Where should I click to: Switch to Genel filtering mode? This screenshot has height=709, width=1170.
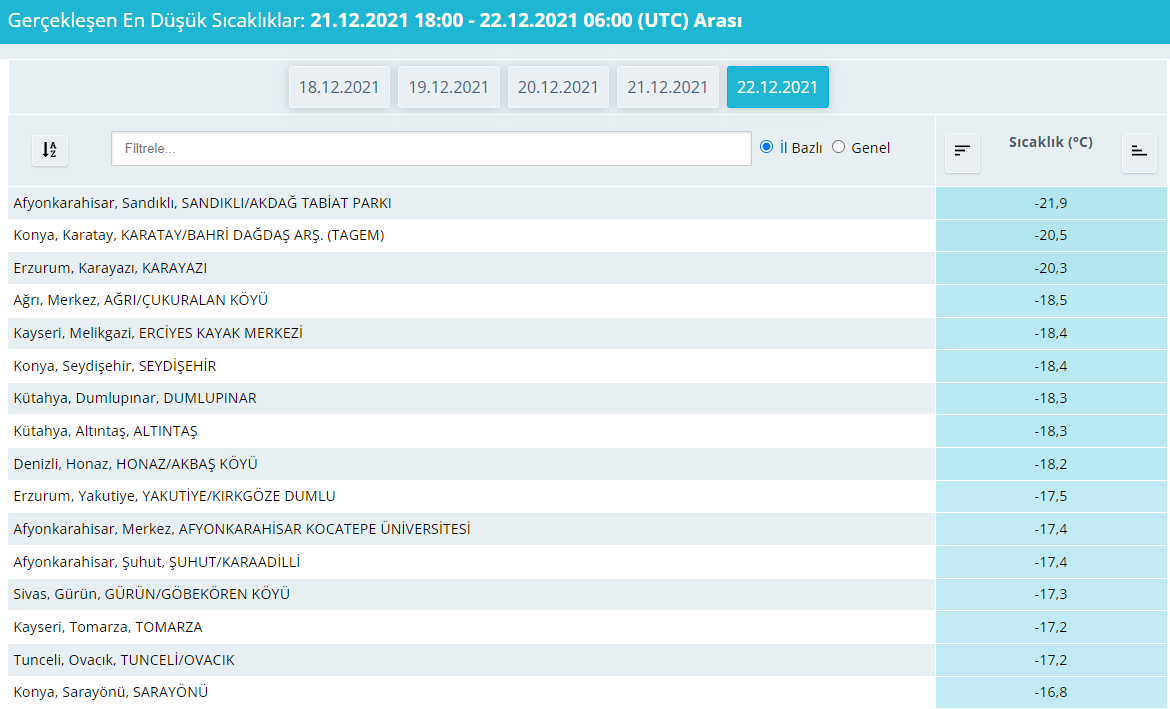click(838, 146)
